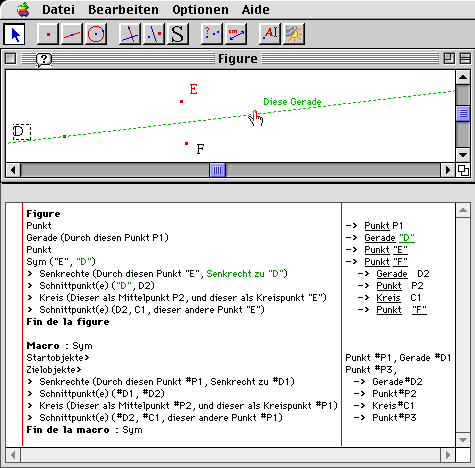Screen dimensions: 475x468
Task: Pick the perpendicular construction tool
Action: [x=130, y=34]
